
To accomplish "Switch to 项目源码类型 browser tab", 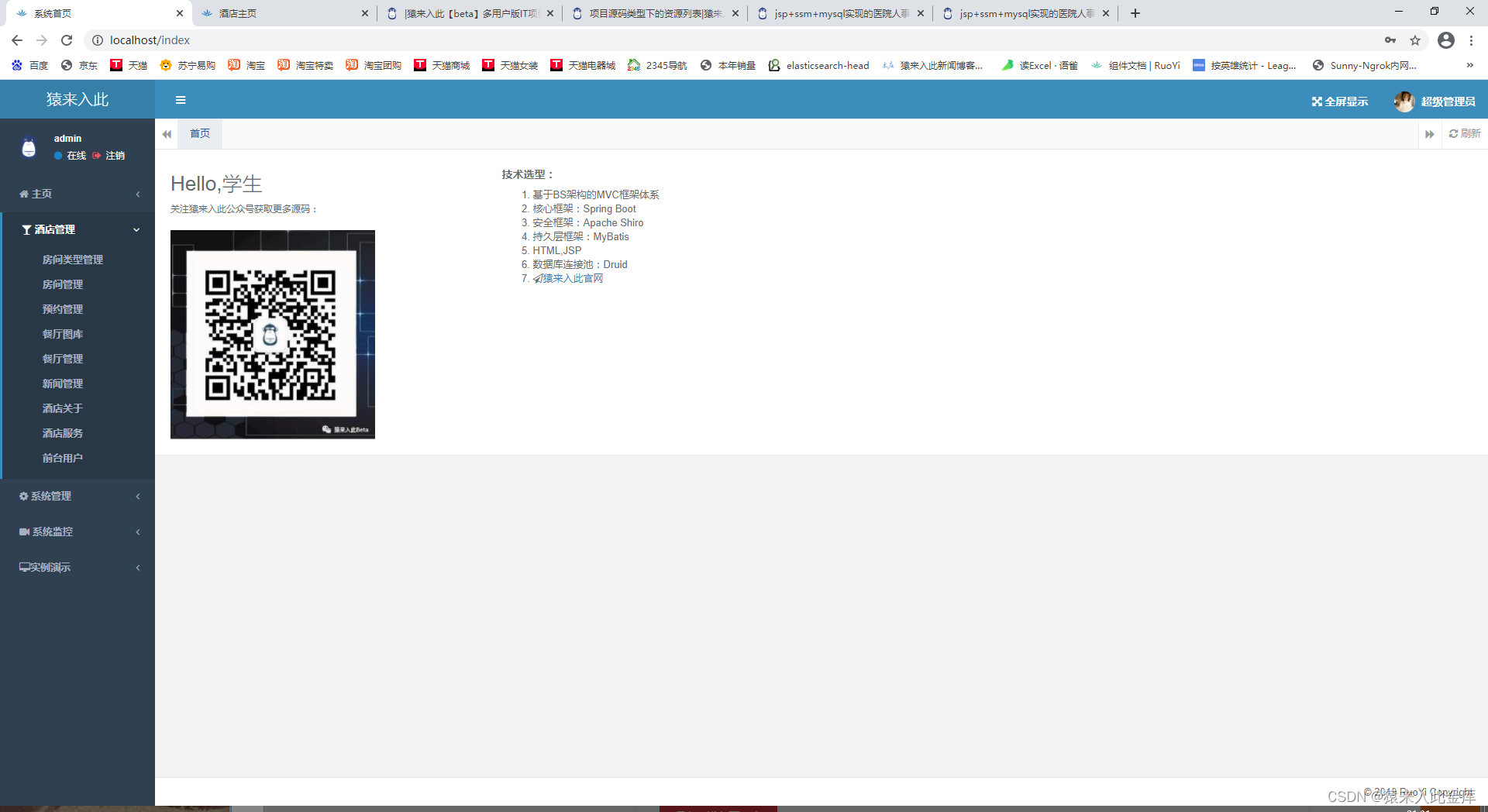I will [x=654, y=13].
